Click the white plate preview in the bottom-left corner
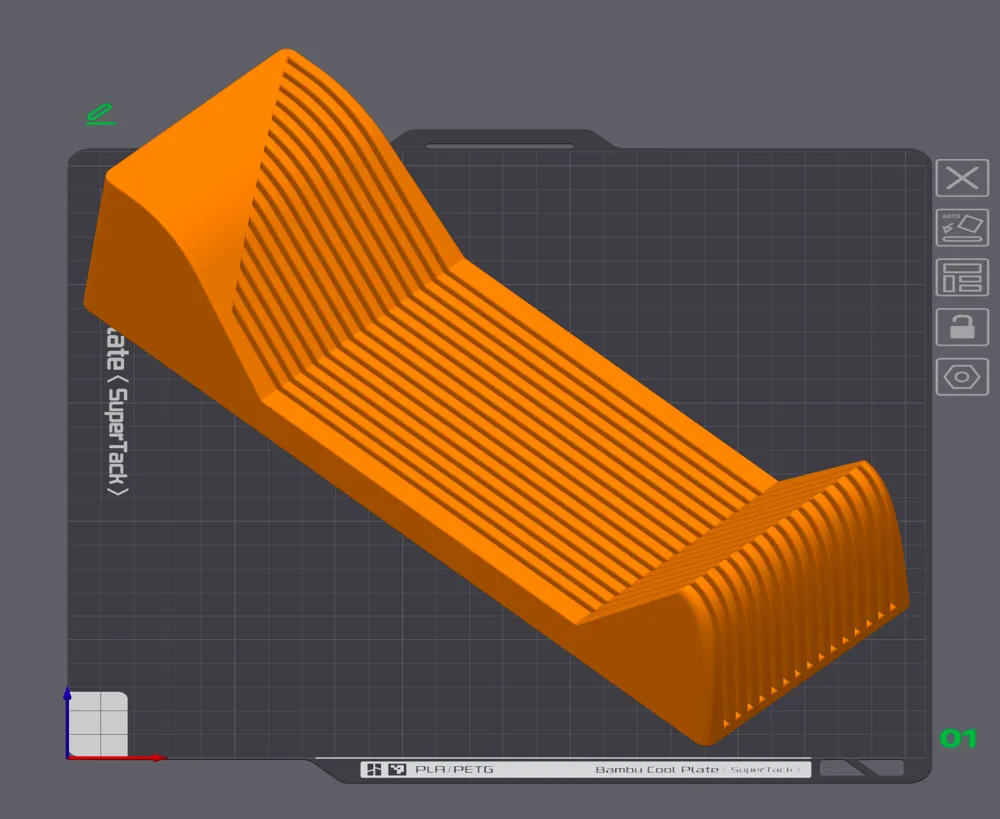 [99, 722]
